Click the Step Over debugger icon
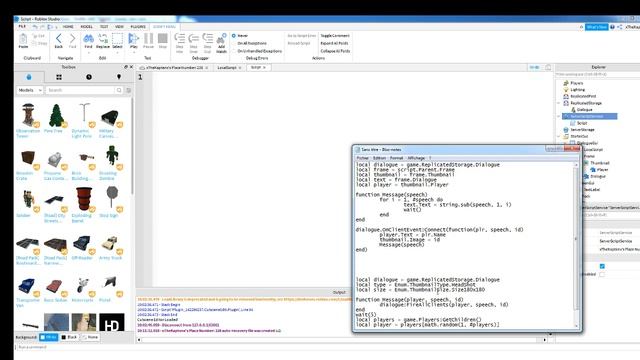Screen dimensions: 640x360 193,39
